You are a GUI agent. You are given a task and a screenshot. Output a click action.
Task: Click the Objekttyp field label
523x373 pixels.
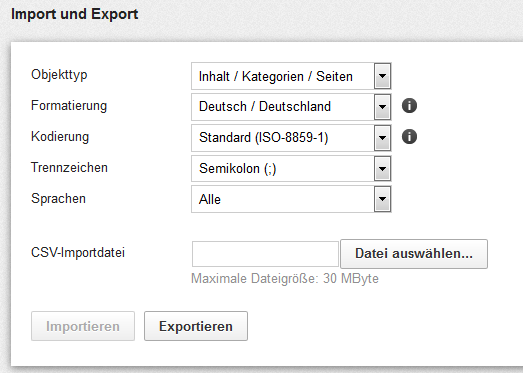[x=59, y=75]
